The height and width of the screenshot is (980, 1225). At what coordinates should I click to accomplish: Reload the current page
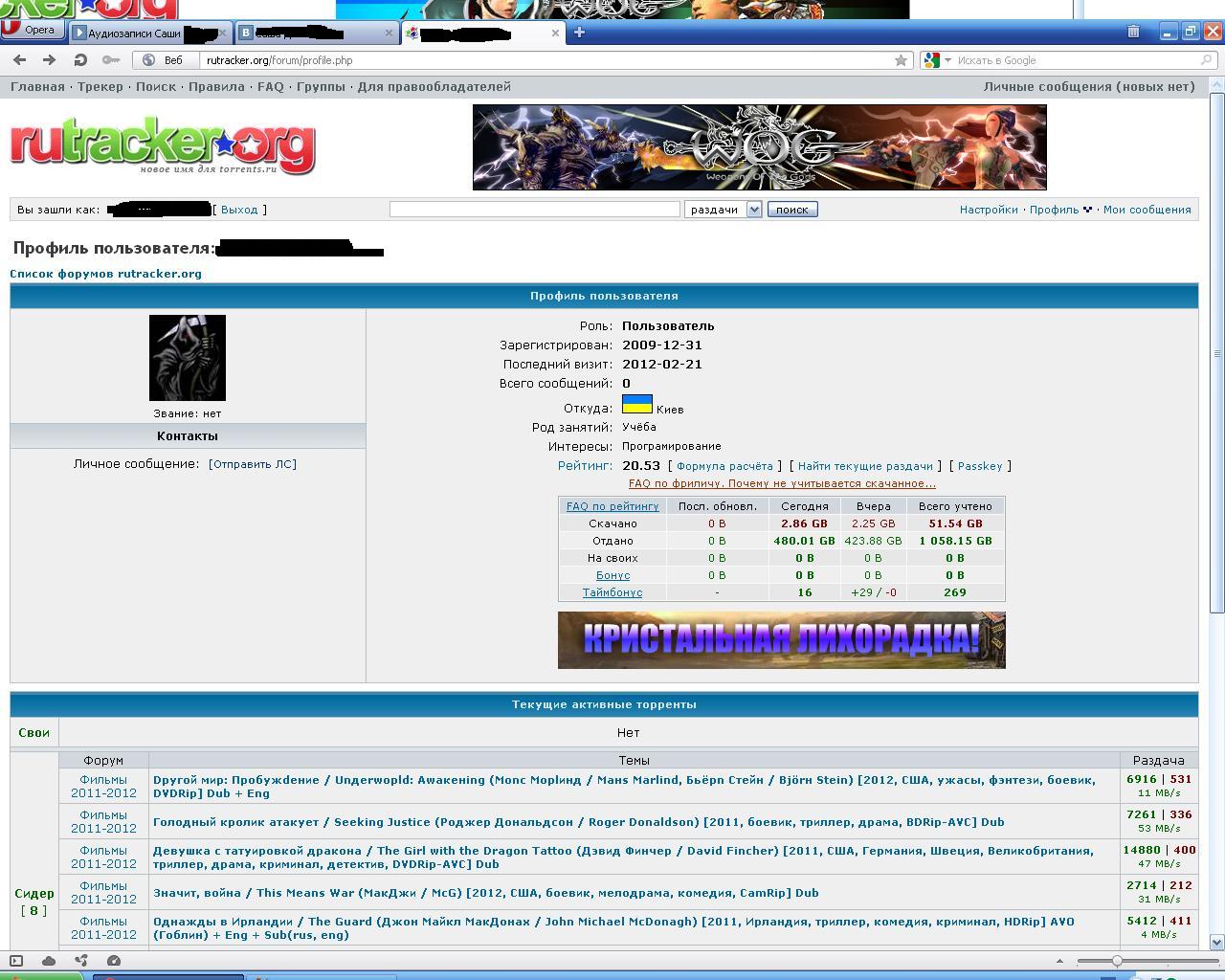click(x=80, y=60)
